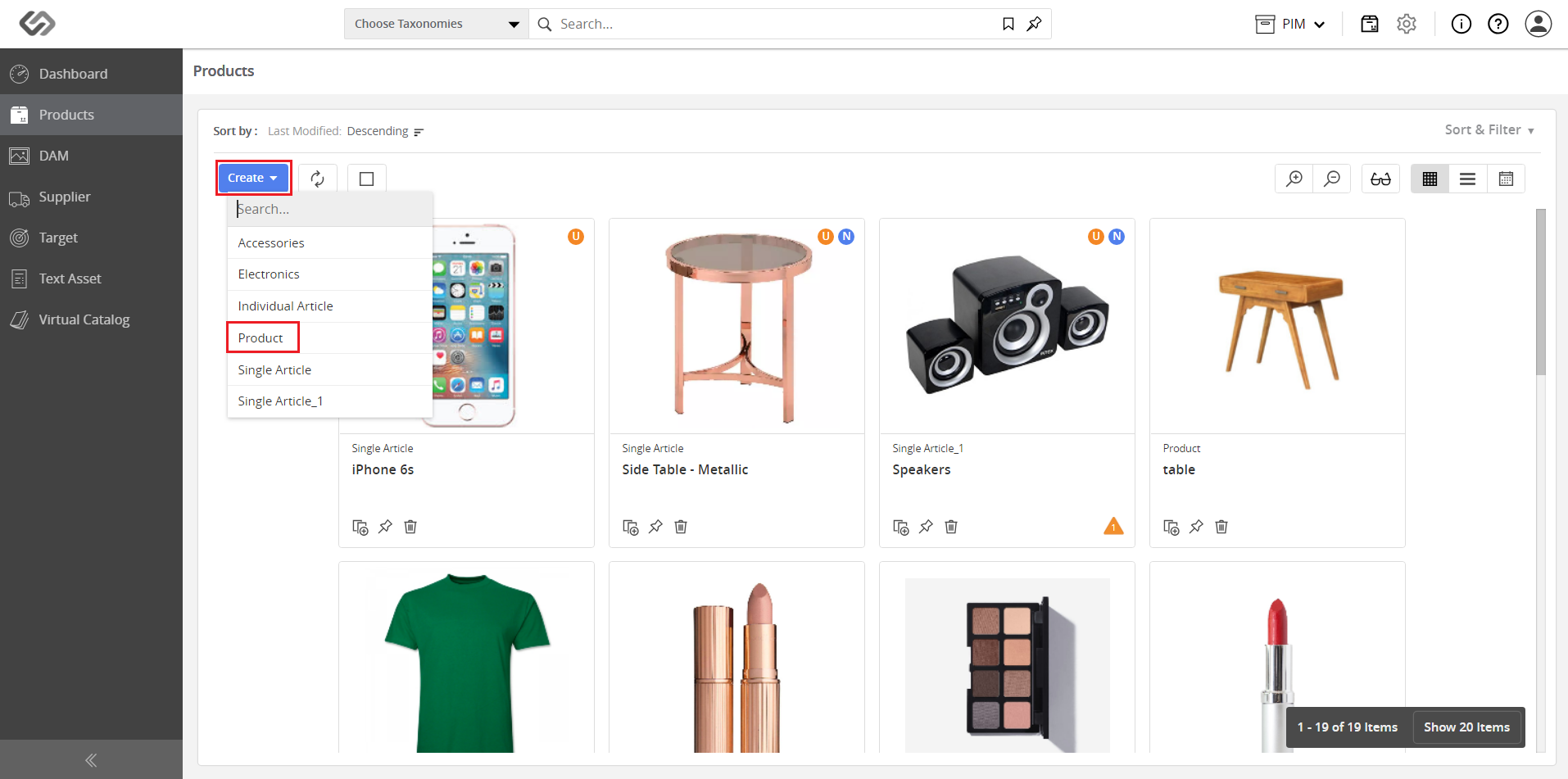Duplicate the Side Table - Metallic item
The image size is (1568, 779).
[631, 527]
